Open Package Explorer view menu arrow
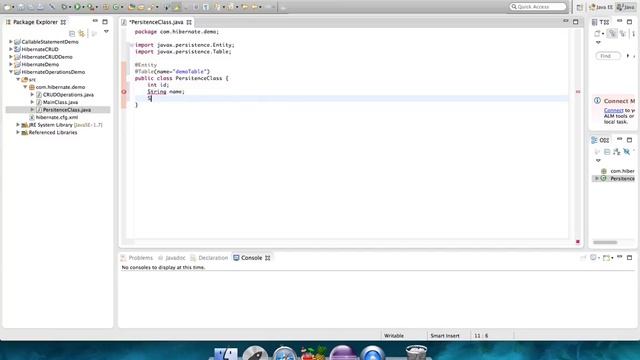 (106, 32)
